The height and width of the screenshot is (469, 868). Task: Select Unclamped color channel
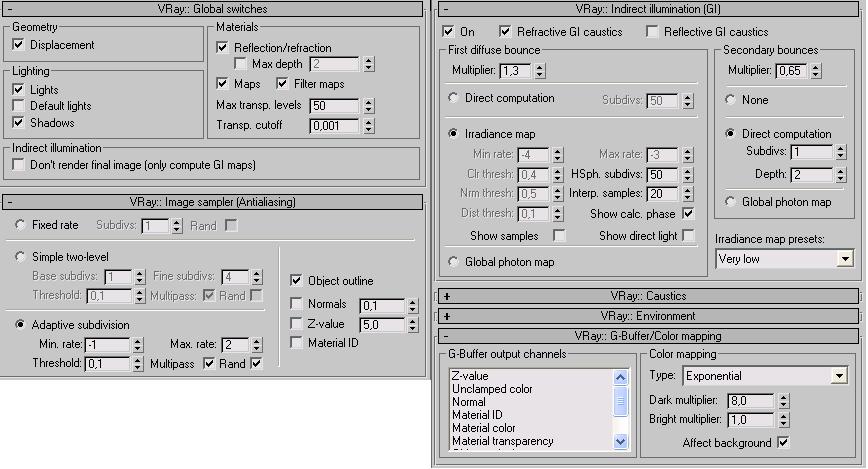click(492, 389)
